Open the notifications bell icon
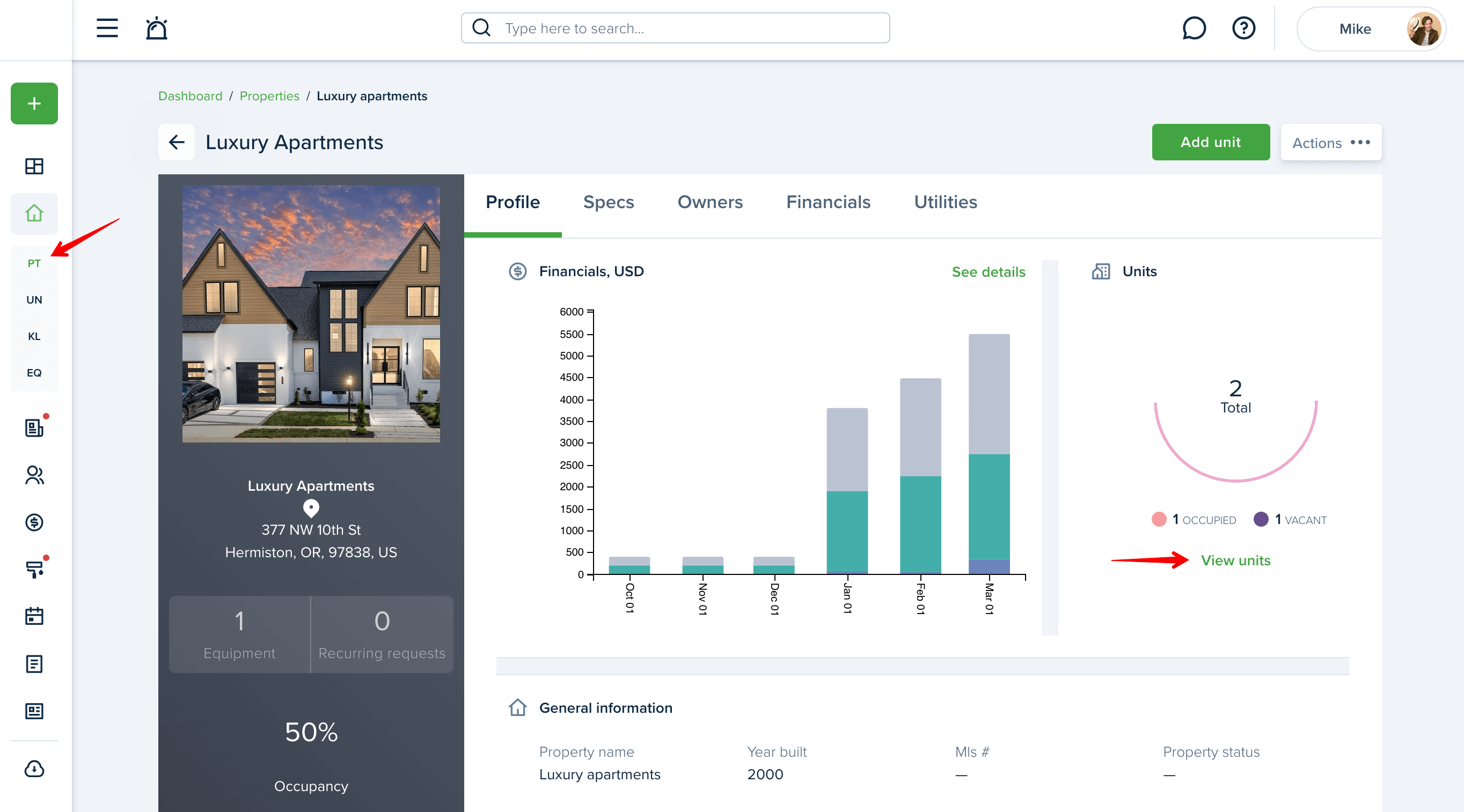 click(x=156, y=28)
